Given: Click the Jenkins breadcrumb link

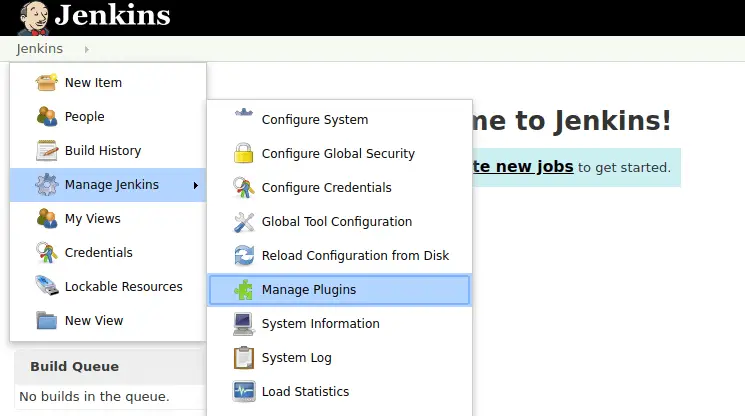Looking at the screenshot, I should [x=39, y=48].
